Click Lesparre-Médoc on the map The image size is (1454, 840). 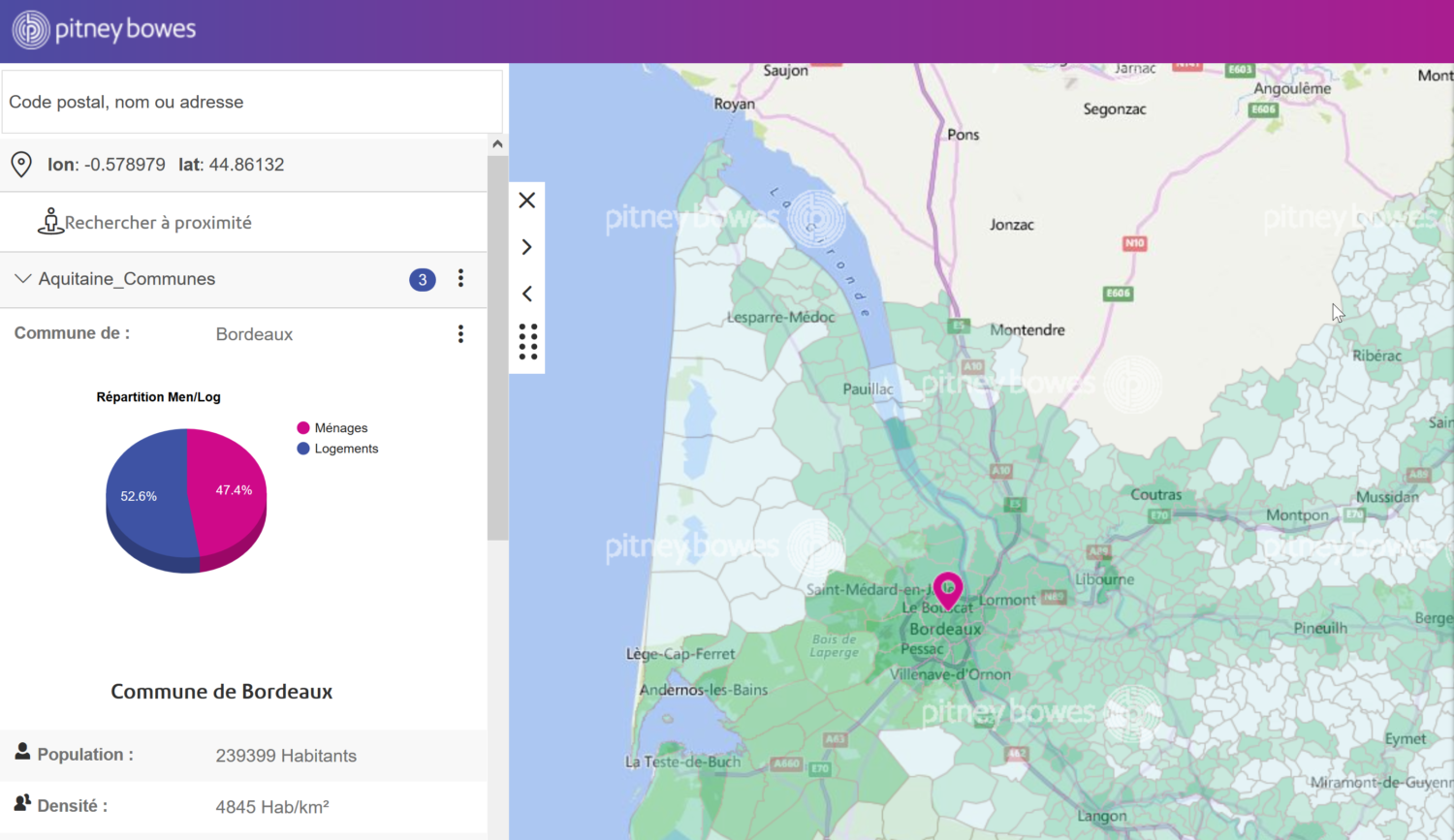click(781, 317)
